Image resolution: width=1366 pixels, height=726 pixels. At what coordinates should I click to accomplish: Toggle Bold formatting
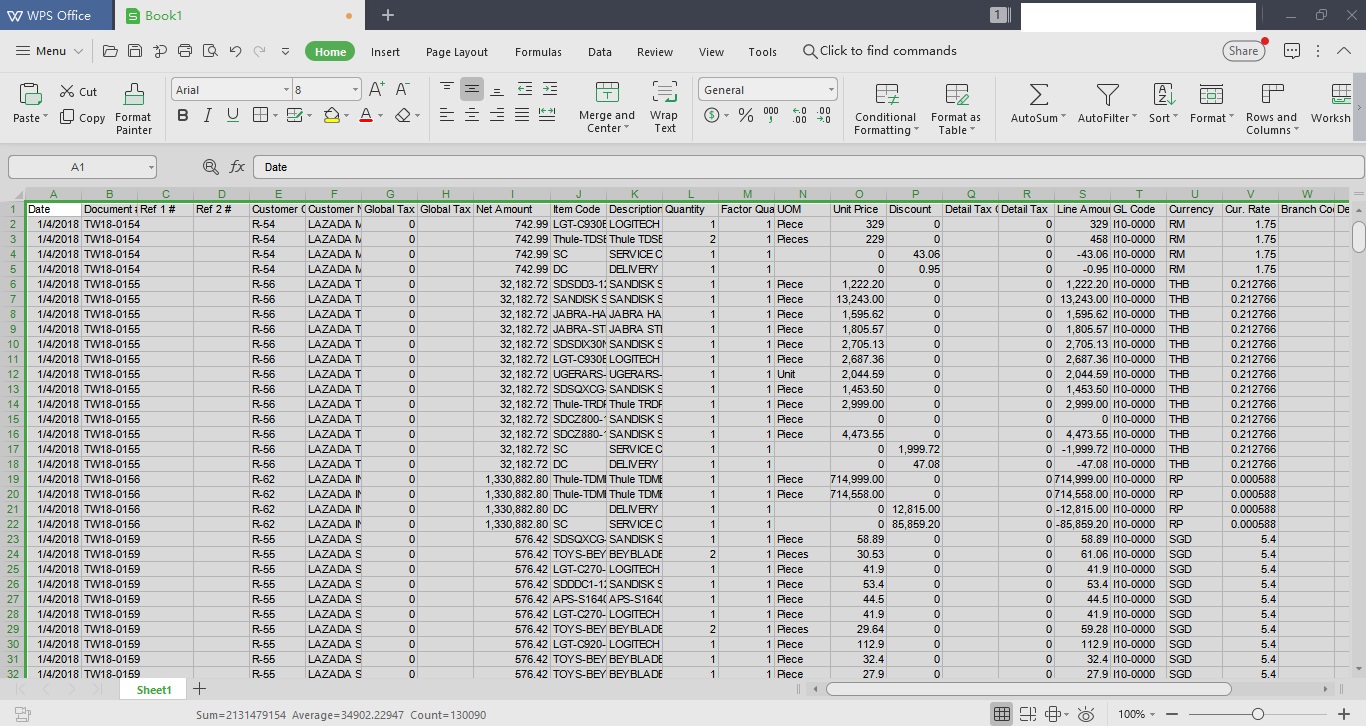pos(182,116)
